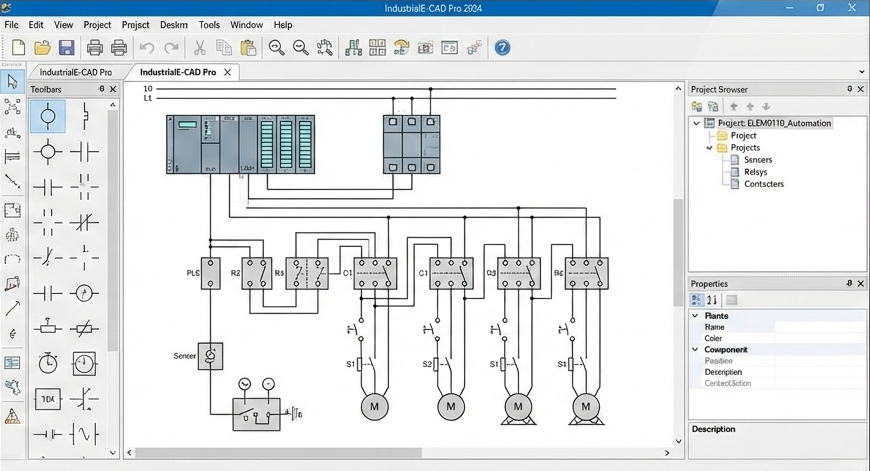This screenshot has height=471, width=870.
Task: Pin the Toolbars panel
Action: 102,89
